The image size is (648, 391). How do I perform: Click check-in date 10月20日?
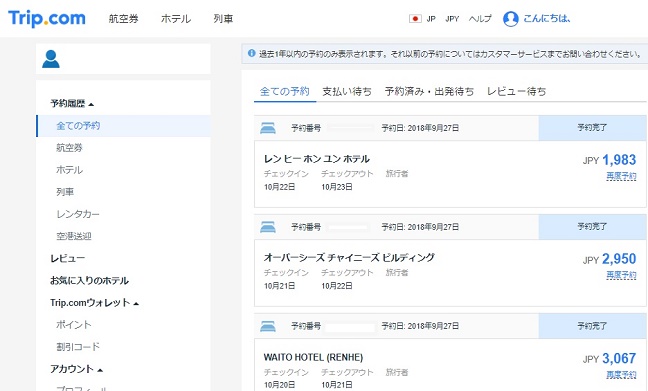pyautogui.click(x=279, y=385)
